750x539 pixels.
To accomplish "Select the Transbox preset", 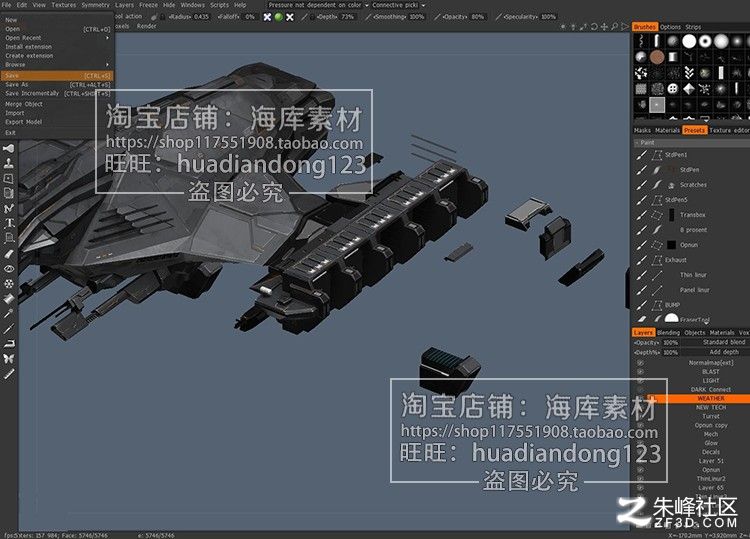I will click(x=692, y=215).
